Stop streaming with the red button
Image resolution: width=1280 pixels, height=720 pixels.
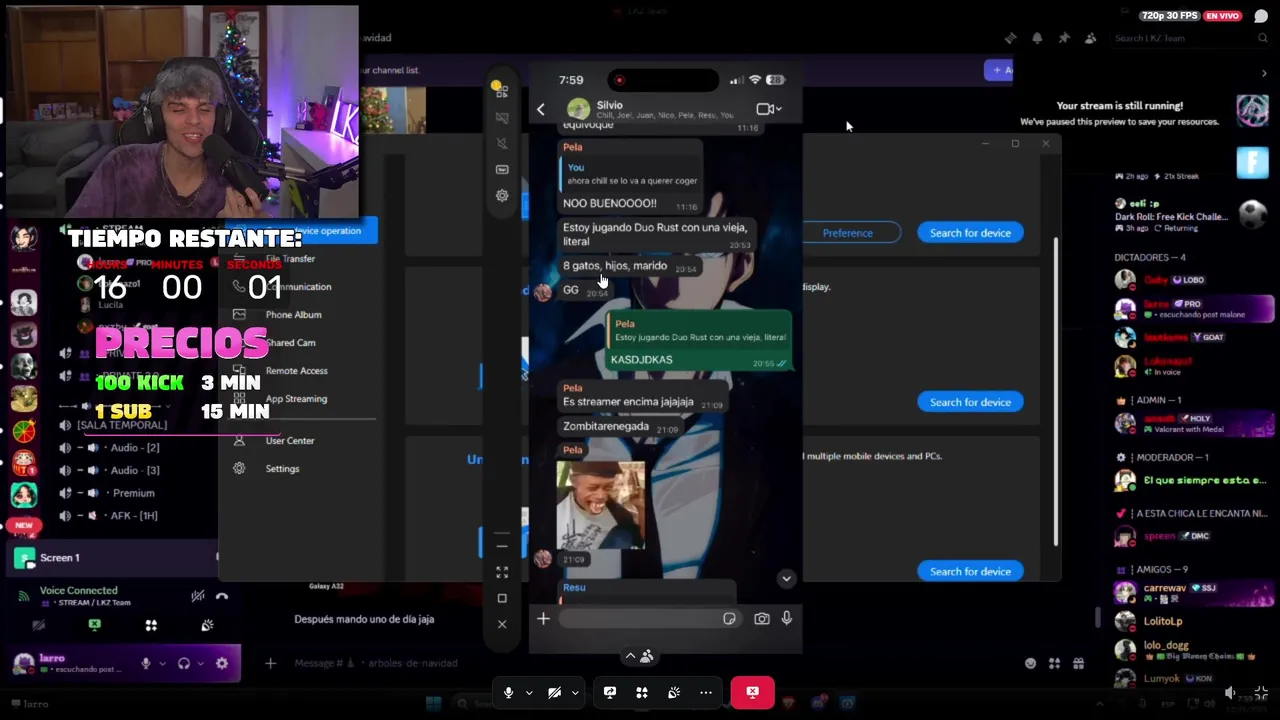pos(752,692)
